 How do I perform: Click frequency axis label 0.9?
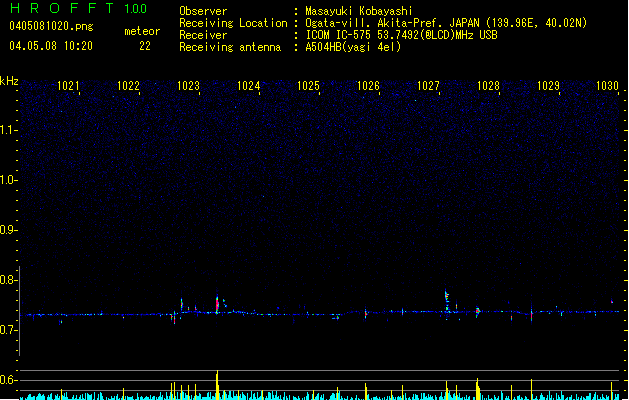(x=9, y=230)
